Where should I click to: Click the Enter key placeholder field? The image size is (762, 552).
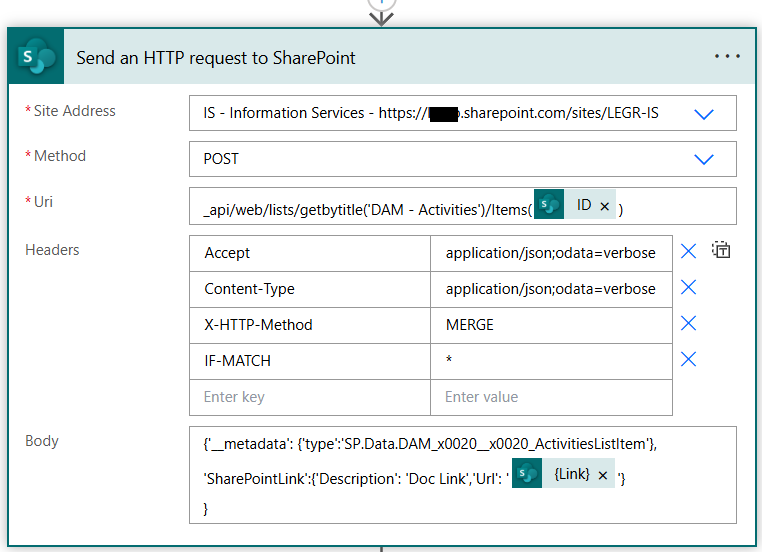[x=310, y=397]
